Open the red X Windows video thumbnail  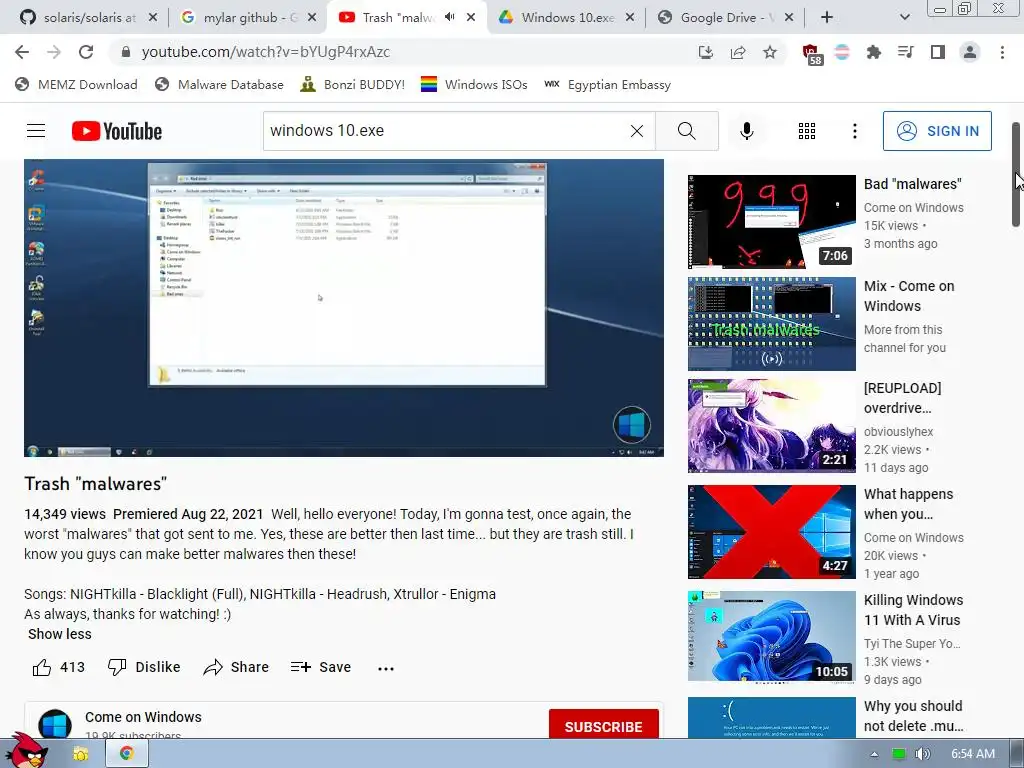coord(771,532)
